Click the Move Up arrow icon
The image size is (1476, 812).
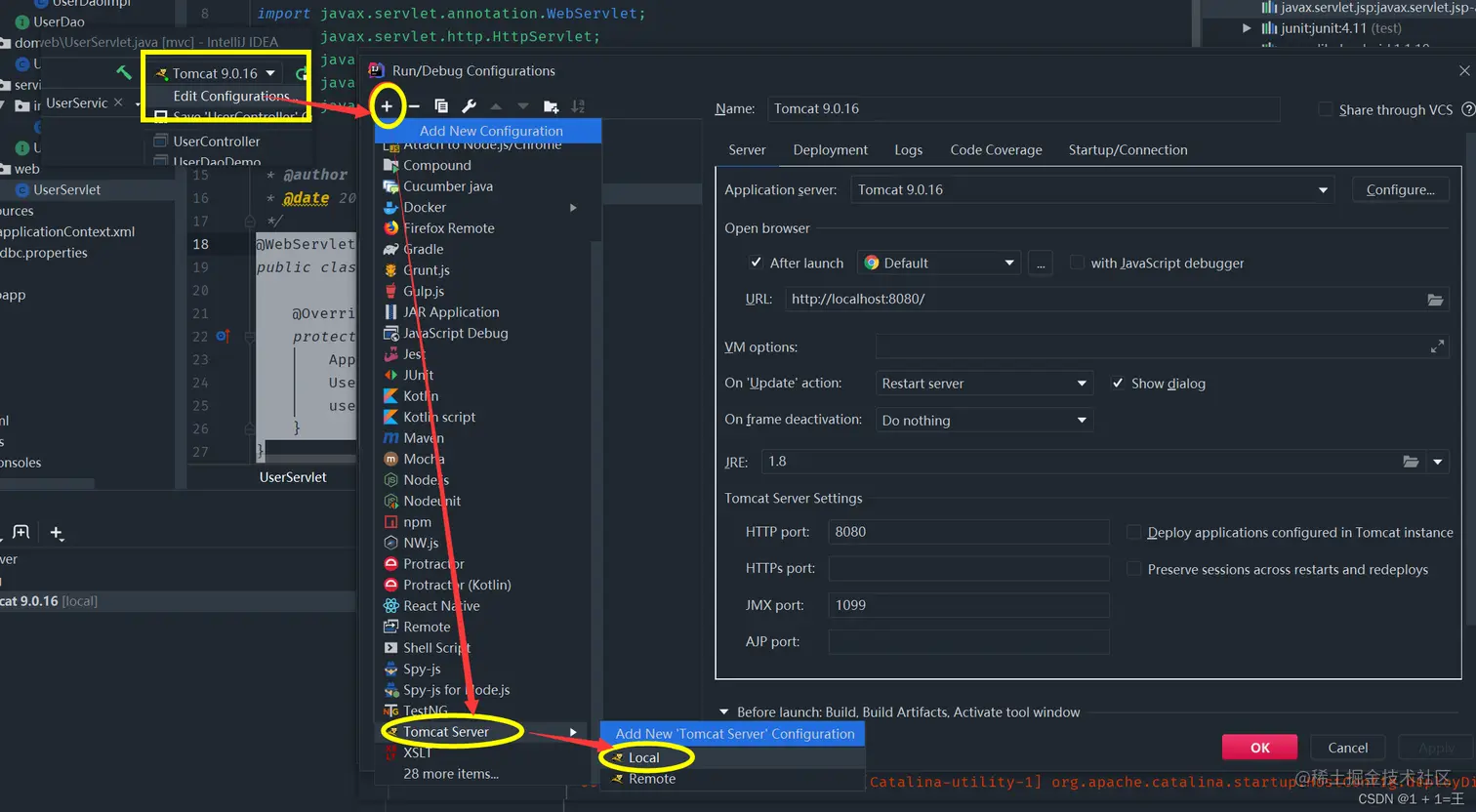[496, 106]
